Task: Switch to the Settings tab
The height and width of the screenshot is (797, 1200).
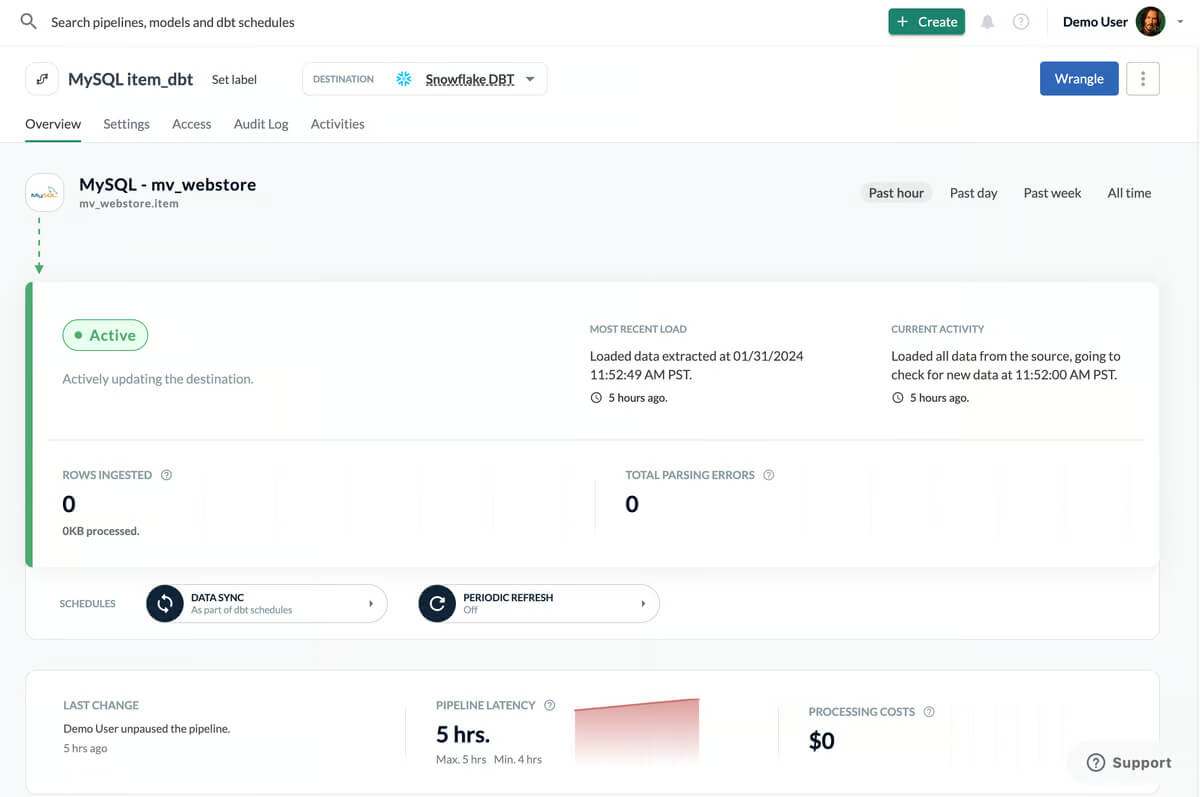Action: click(126, 124)
